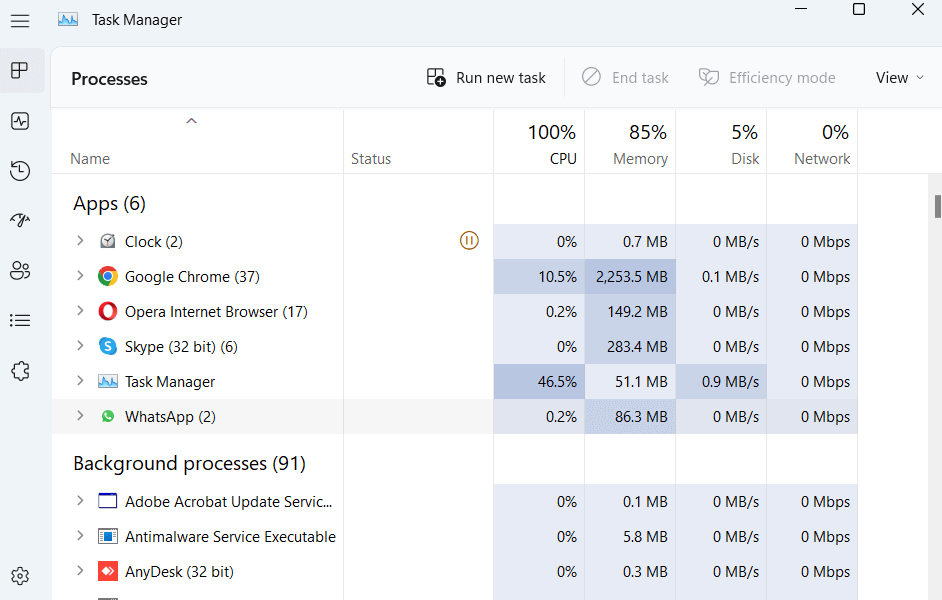Click the Adobe Acrobat Update Service icon
The width and height of the screenshot is (942, 600).
click(x=108, y=501)
